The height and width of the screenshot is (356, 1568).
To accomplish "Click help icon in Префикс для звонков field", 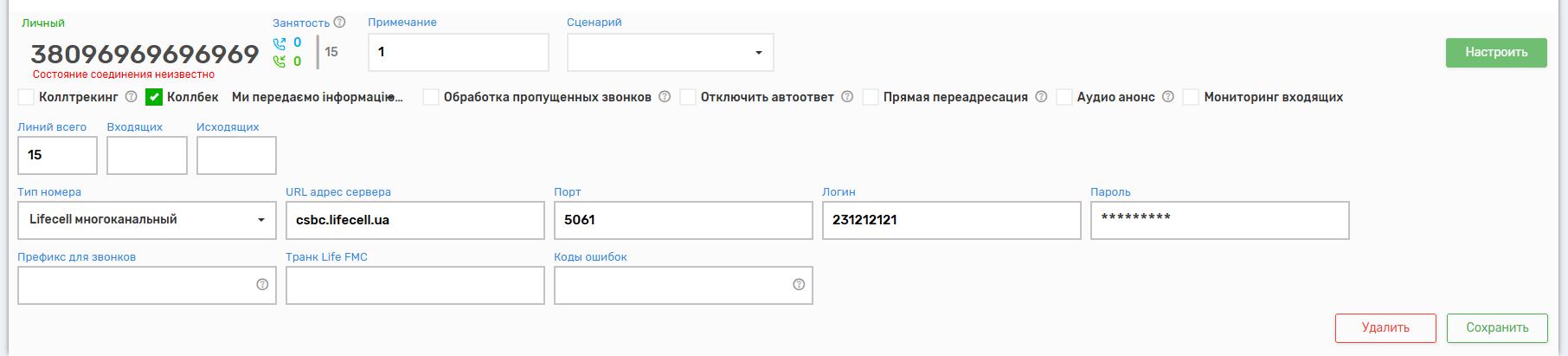I will [x=262, y=285].
